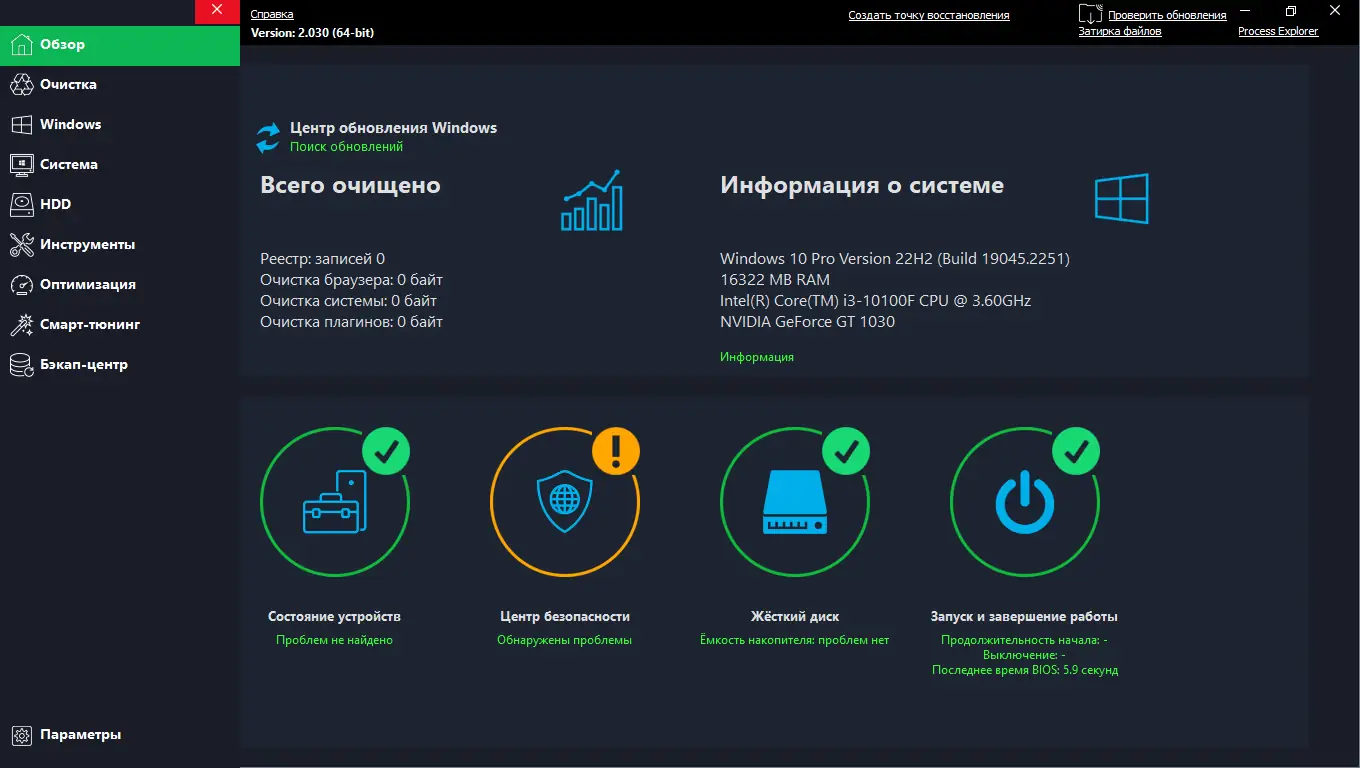Click the Windows Update refresh arrows icon
The width and height of the screenshot is (1360, 768).
coord(268,137)
